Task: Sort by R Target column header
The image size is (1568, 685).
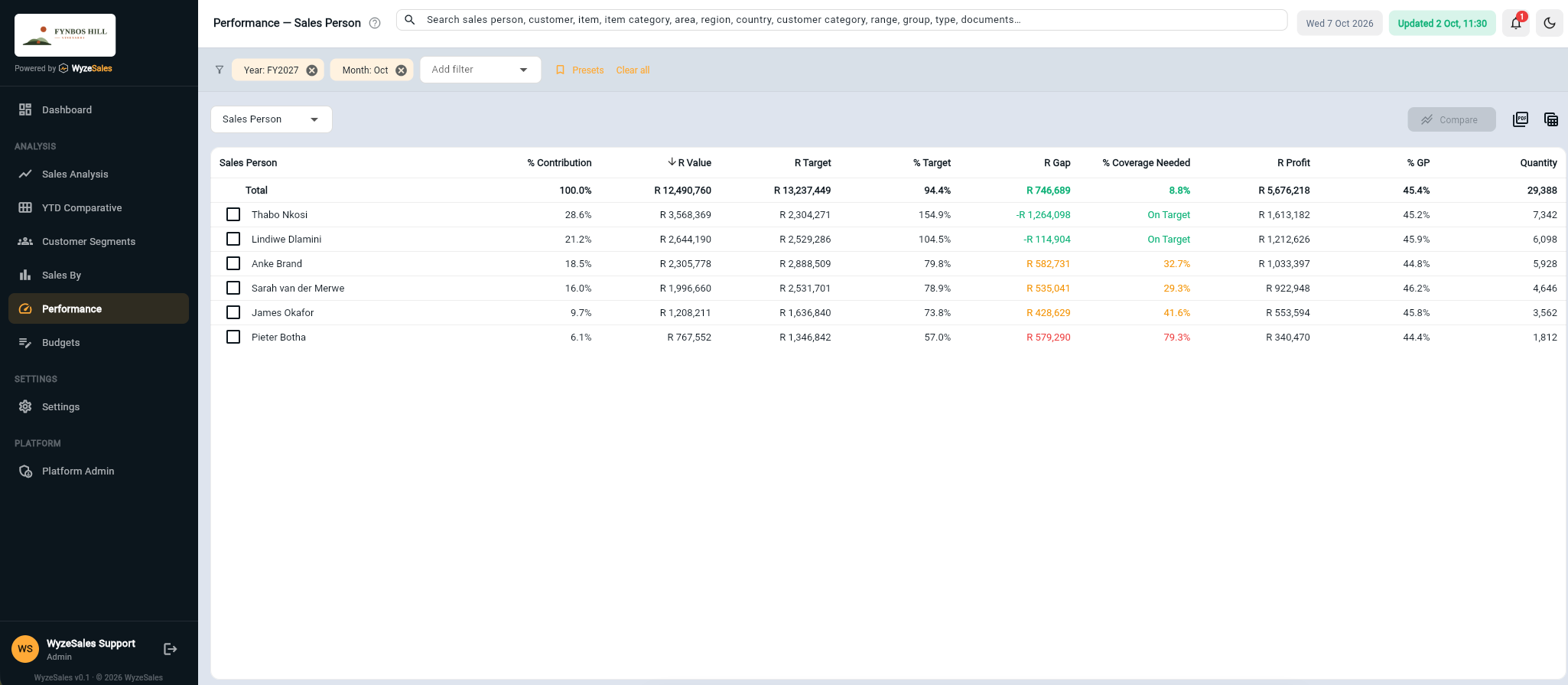Action: (x=812, y=162)
